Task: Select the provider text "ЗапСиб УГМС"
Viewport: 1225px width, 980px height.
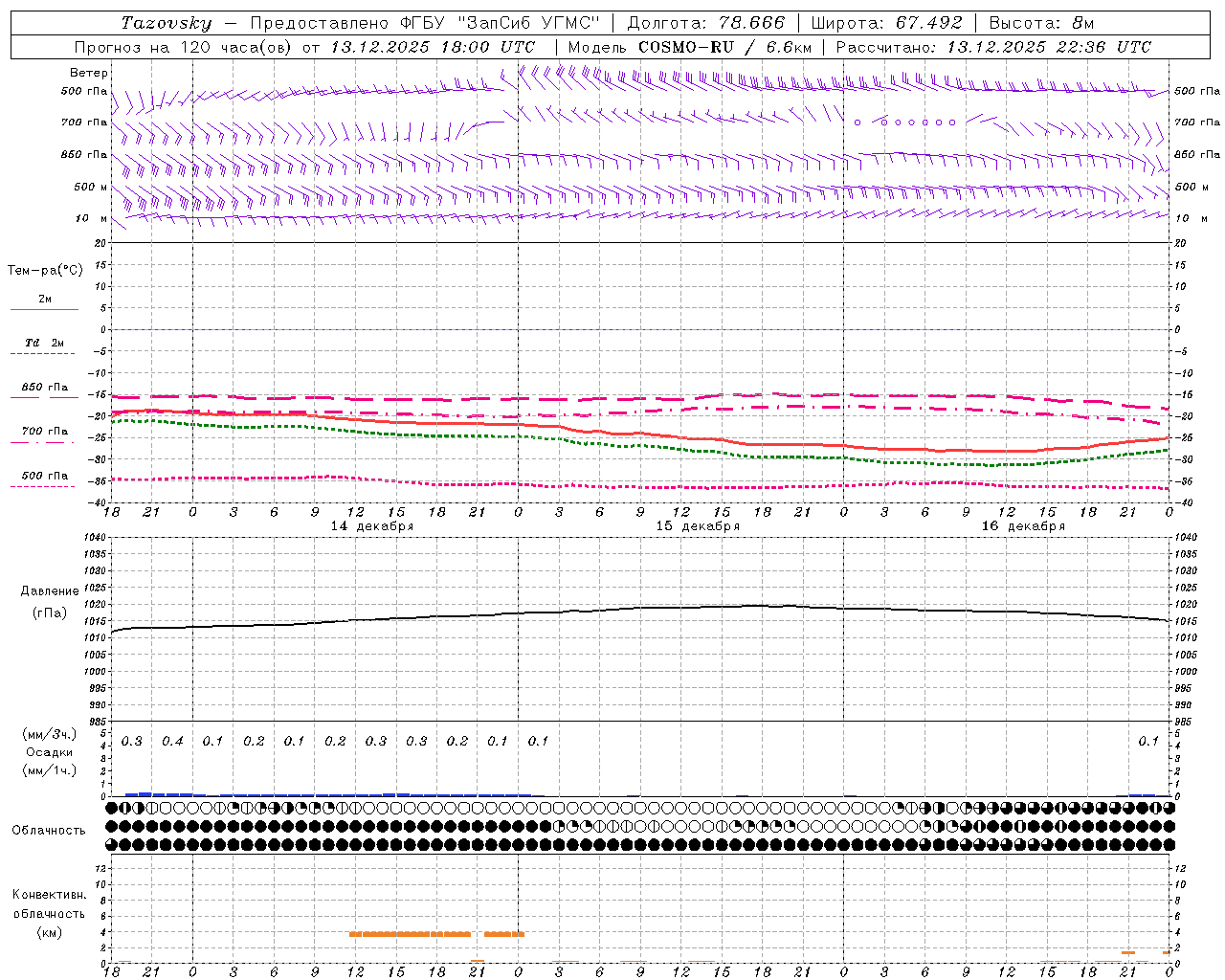Action: pos(527,23)
